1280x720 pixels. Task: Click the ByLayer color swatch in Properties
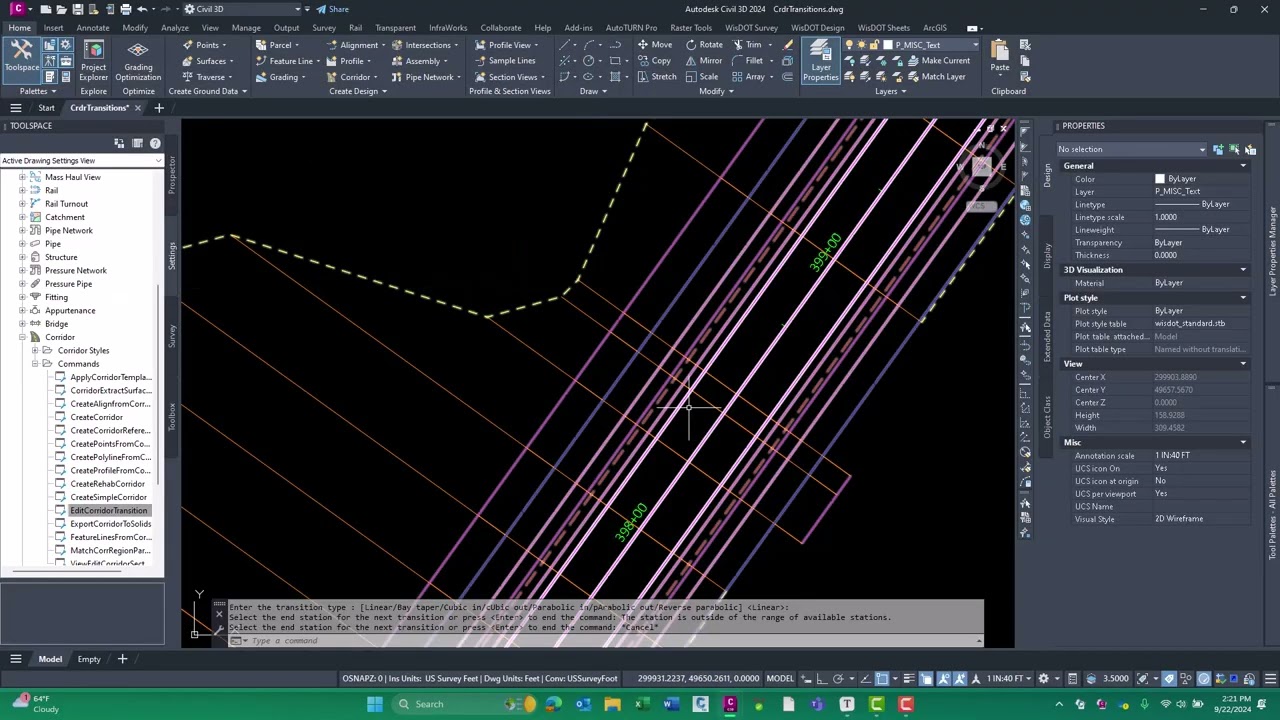(x=1160, y=179)
